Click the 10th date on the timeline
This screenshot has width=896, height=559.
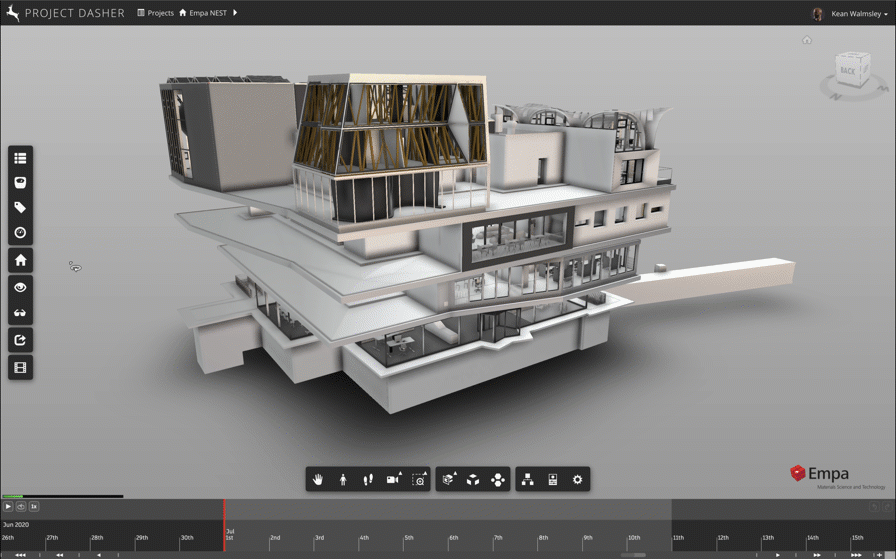tap(633, 538)
